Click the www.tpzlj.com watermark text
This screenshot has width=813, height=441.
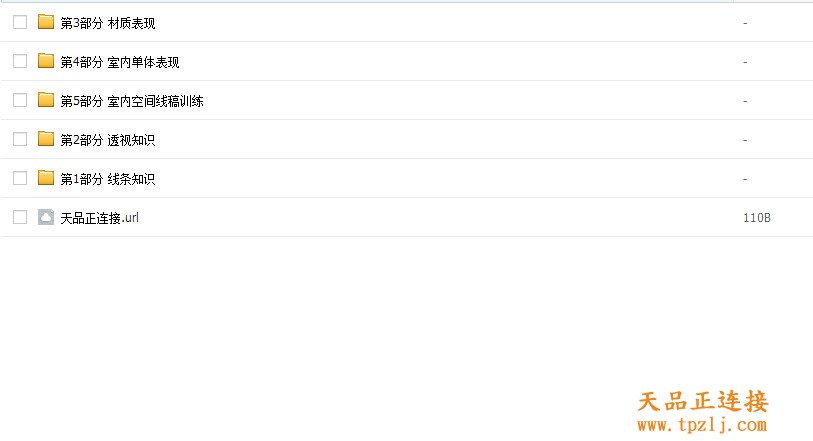(x=702, y=425)
